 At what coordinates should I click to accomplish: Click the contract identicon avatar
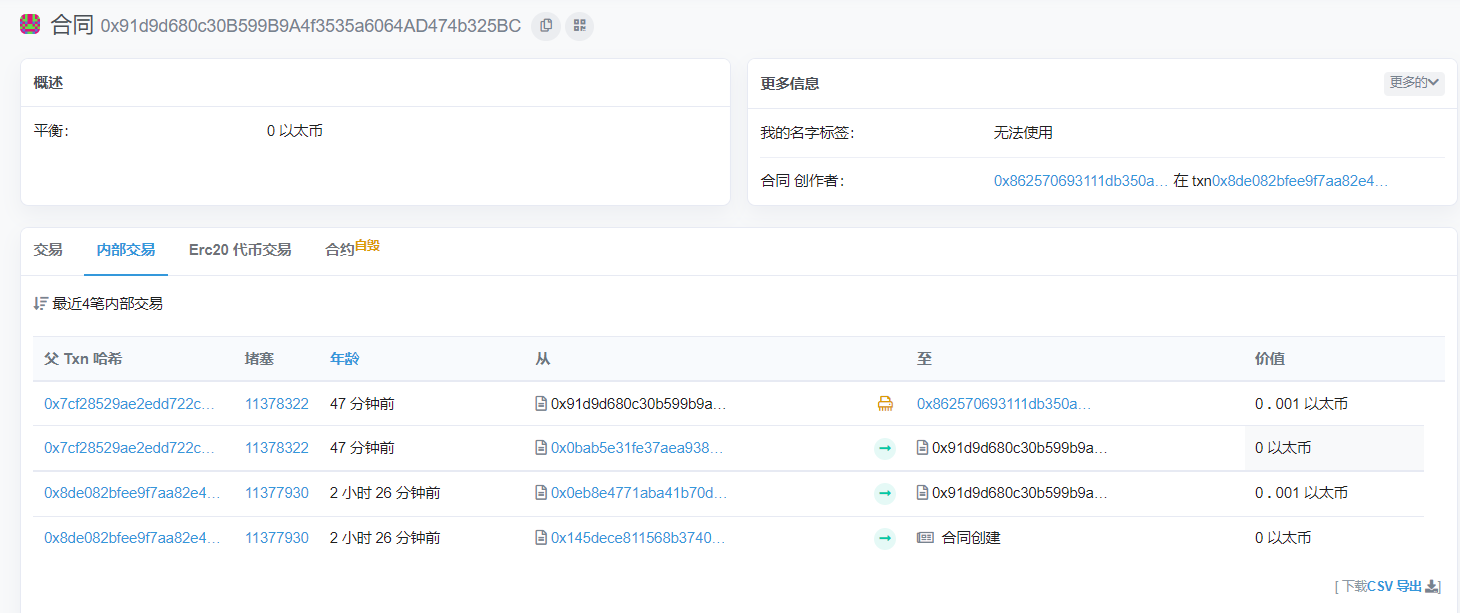pos(31,25)
